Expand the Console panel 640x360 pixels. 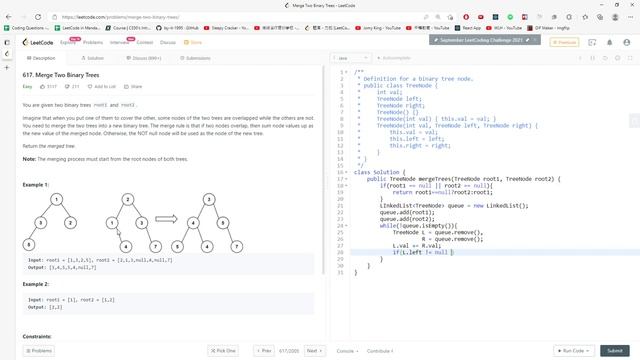(x=347, y=351)
